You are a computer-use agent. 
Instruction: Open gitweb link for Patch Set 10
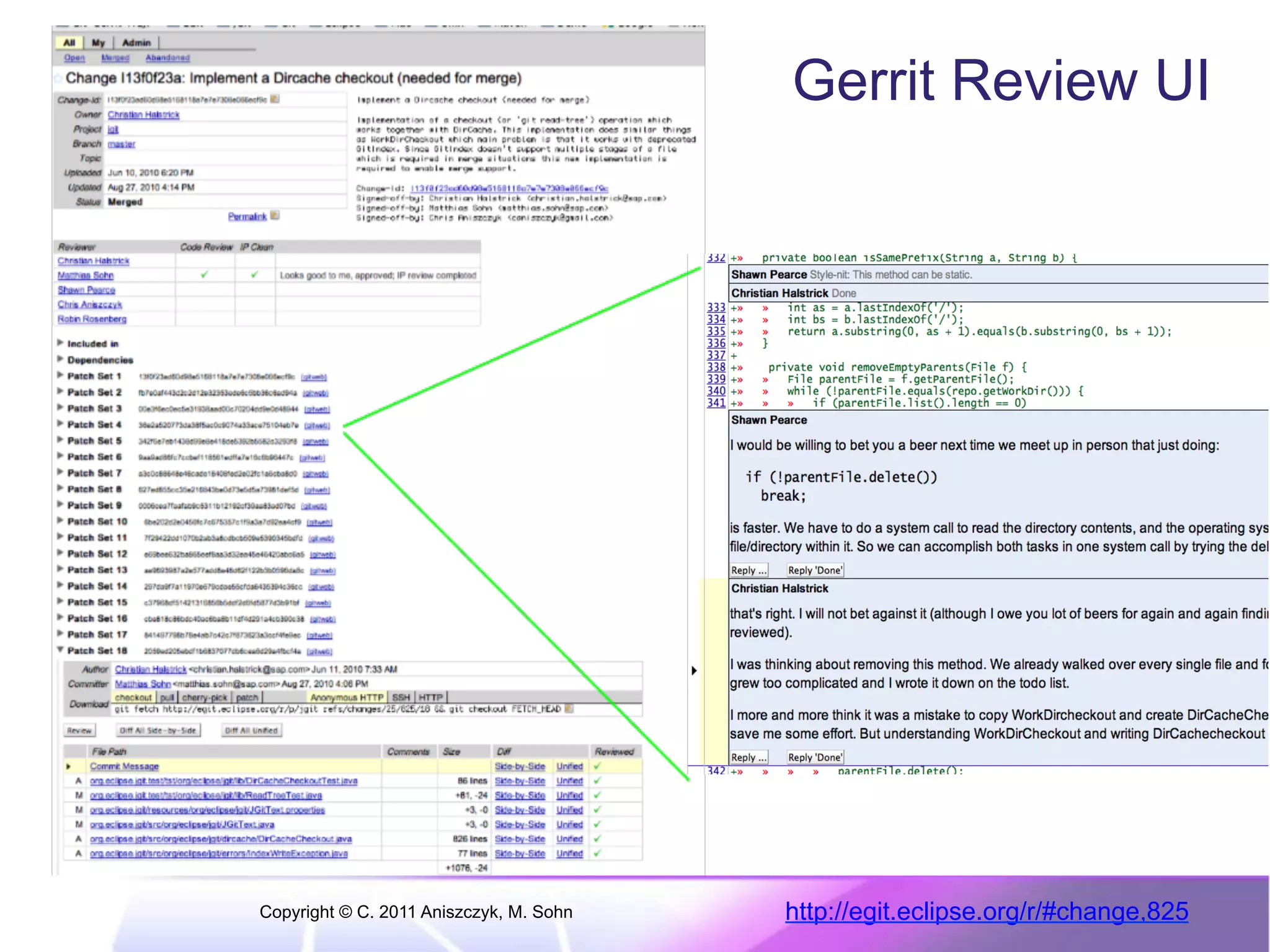pyautogui.click(x=319, y=522)
